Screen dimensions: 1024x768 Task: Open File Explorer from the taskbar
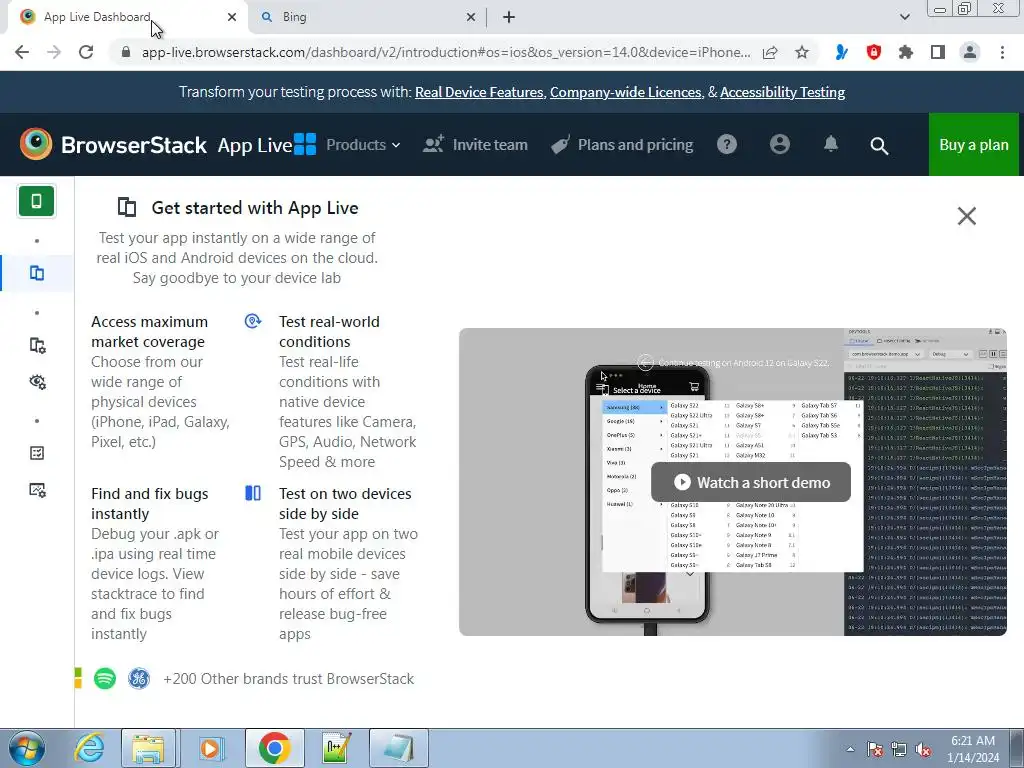pyautogui.click(x=148, y=748)
